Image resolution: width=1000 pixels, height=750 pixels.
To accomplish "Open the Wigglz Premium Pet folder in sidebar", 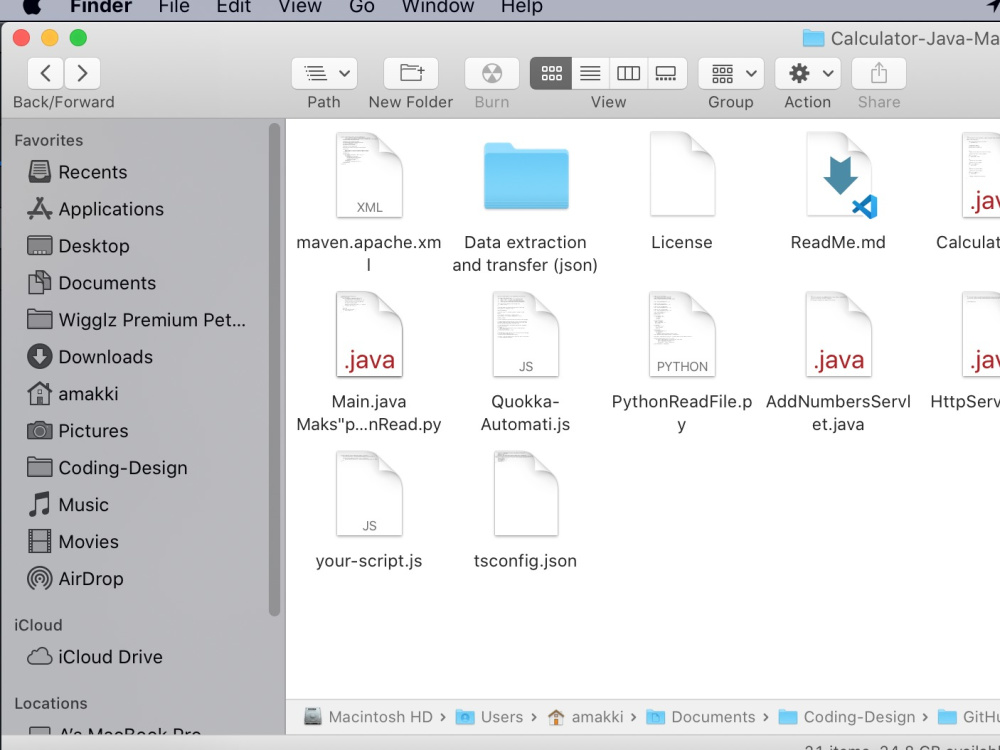I will point(136,320).
